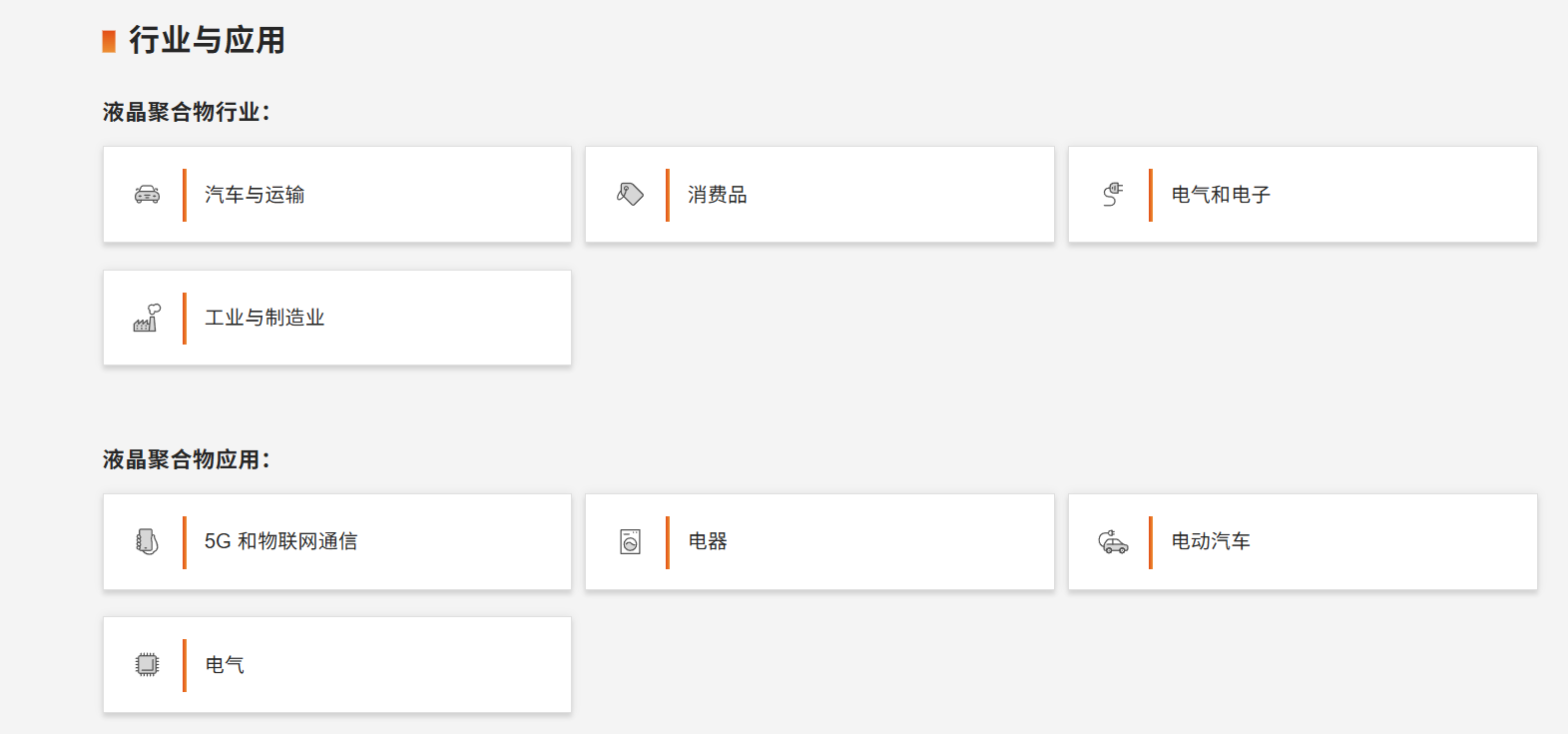Click the smartphone icon for 5G 和物联网通信

(x=147, y=541)
